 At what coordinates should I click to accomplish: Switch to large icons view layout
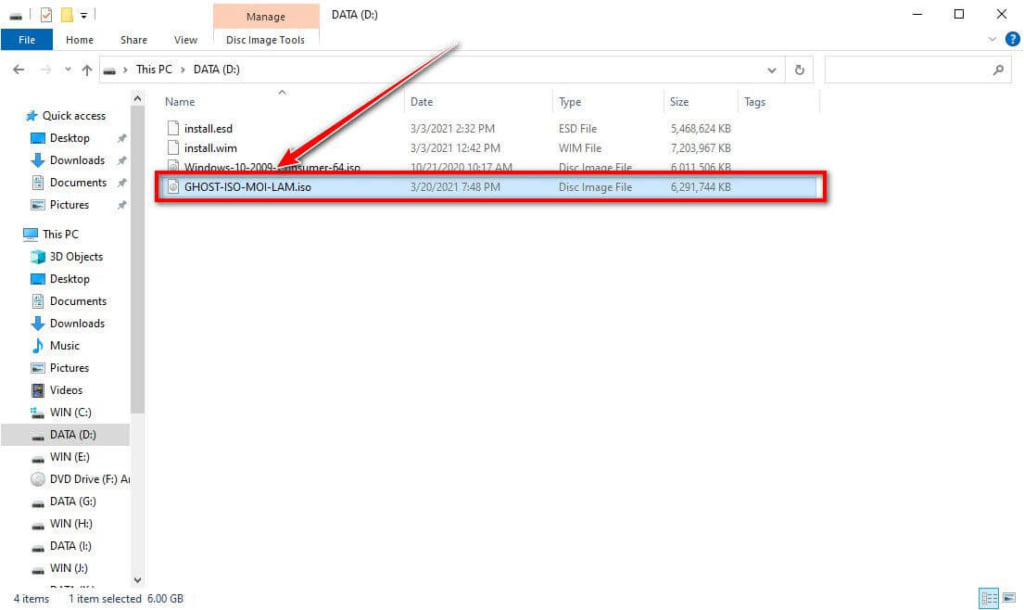tap(1008, 598)
